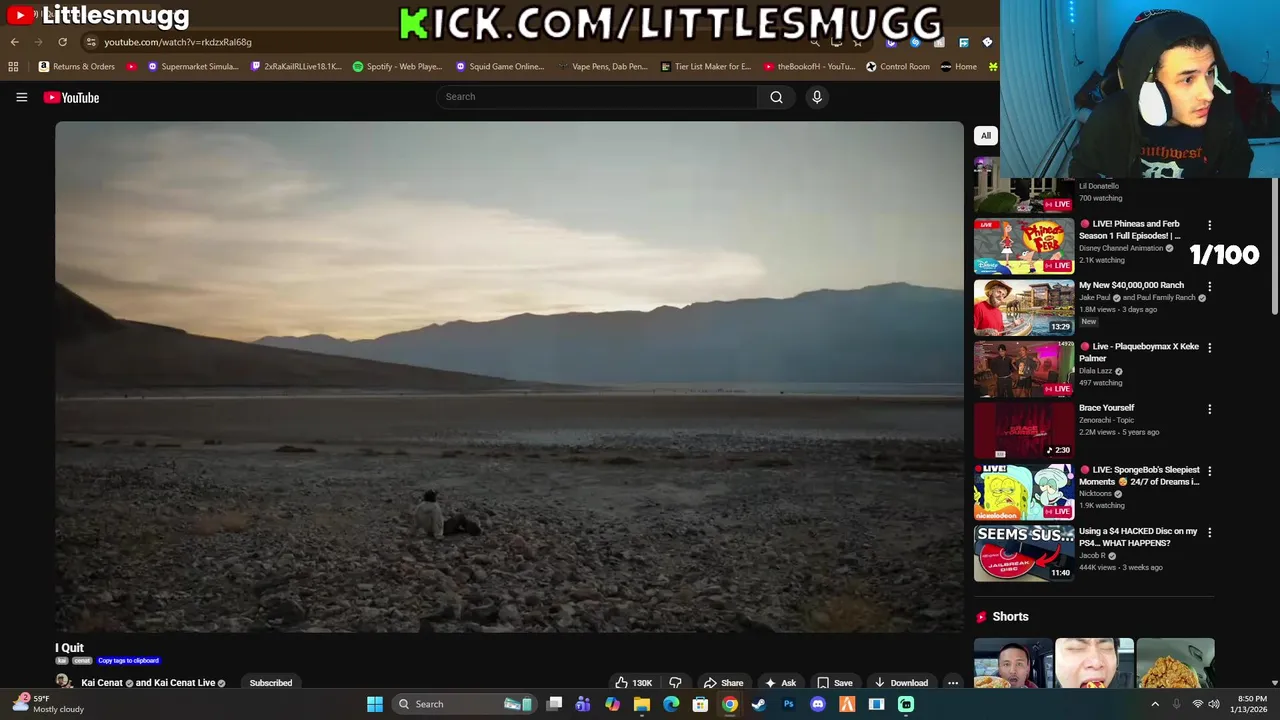Screen dimensions: 1280x720
Task: Download the video
Action: [x=901, y=683]
